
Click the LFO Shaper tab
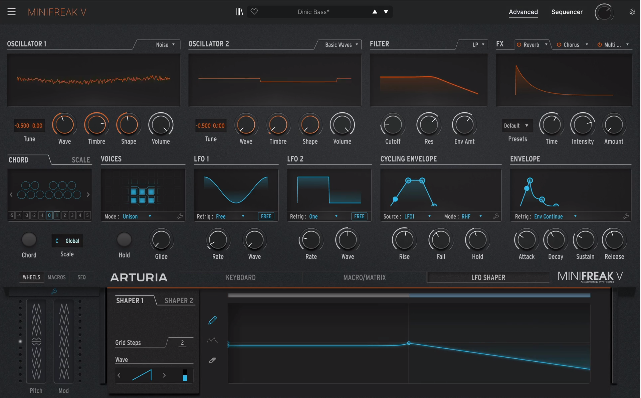point(488,277)
